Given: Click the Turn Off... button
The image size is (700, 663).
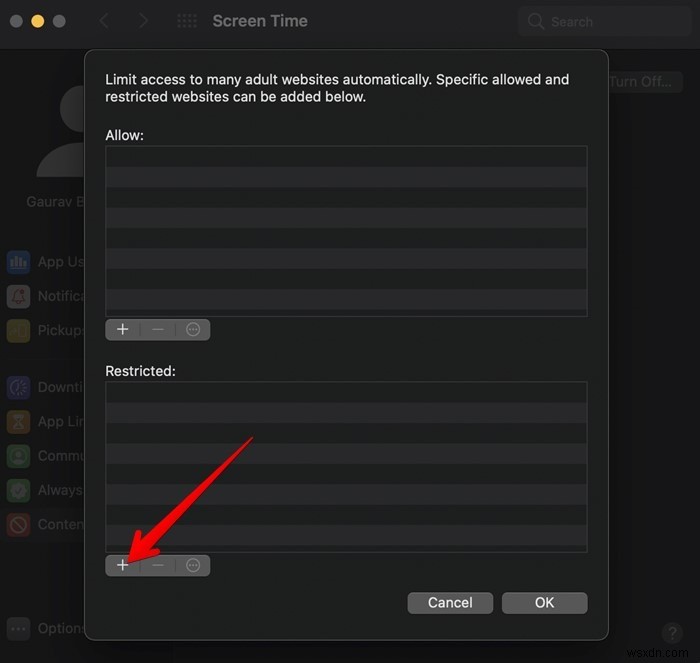Looking at the screenshot, I should coord(645,82).
